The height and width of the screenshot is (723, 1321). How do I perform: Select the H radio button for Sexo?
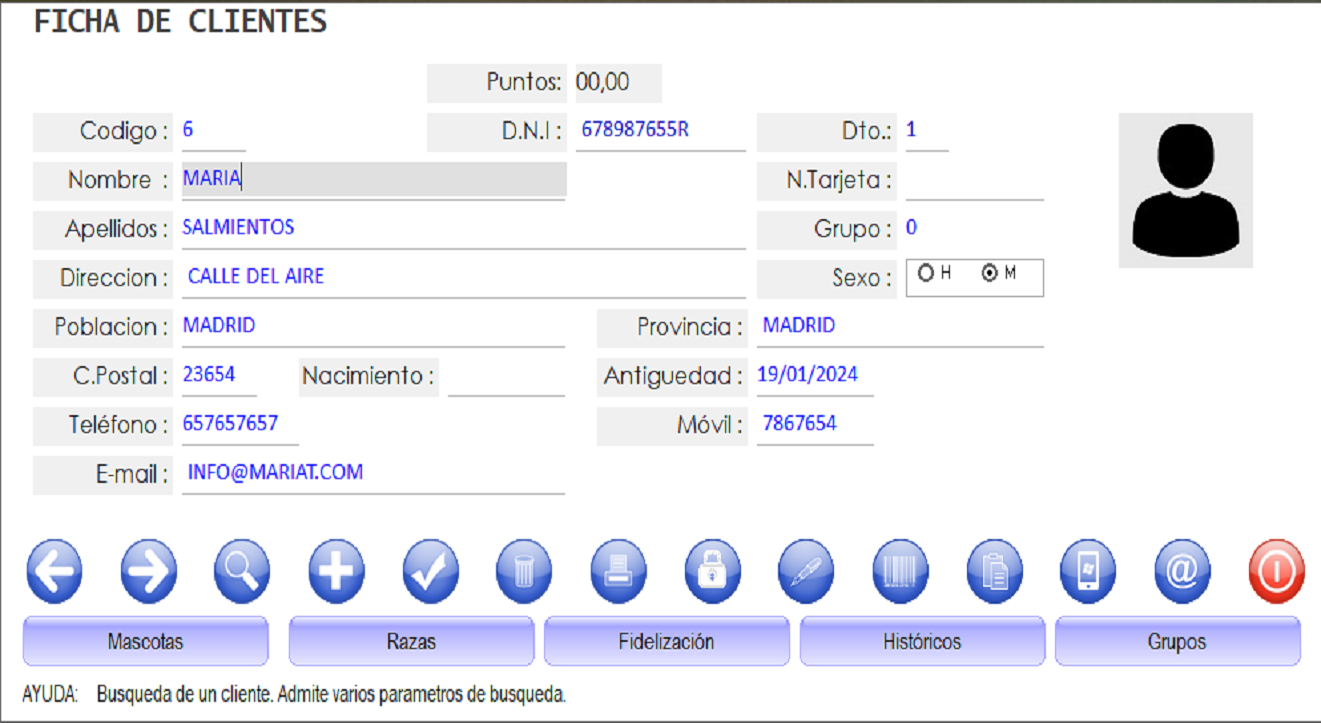click(926, 273)
